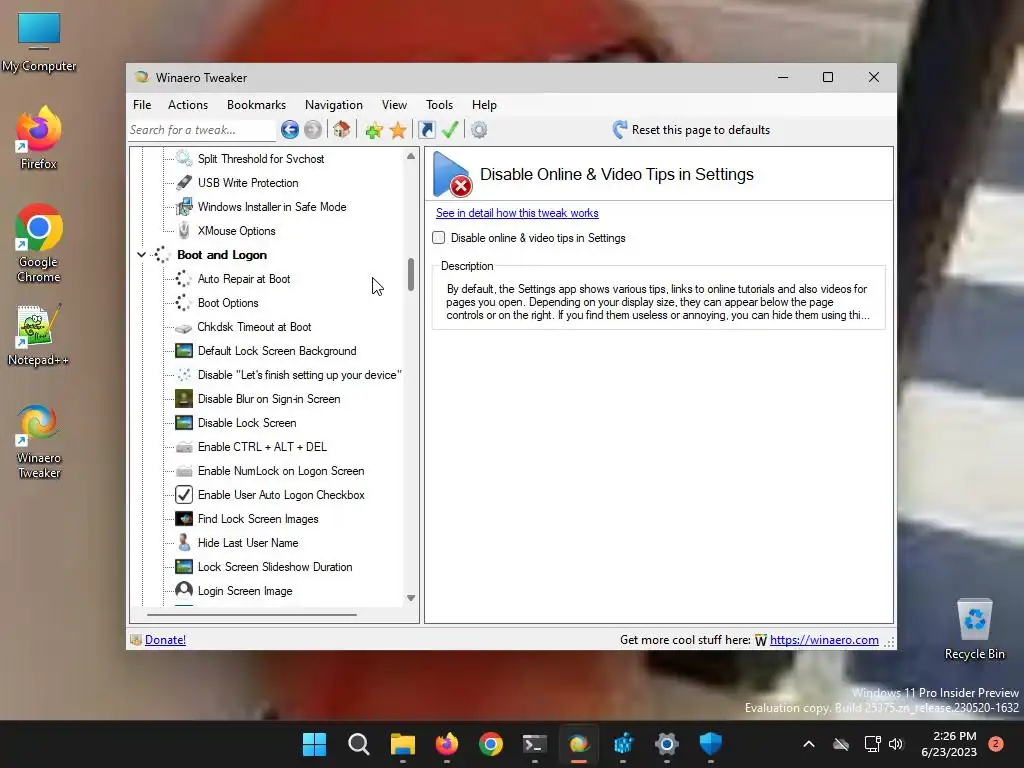The width and height of the screenshot is (1024, 768).
Task: Select XMouse Options tweak
Action: click(236, 231)
